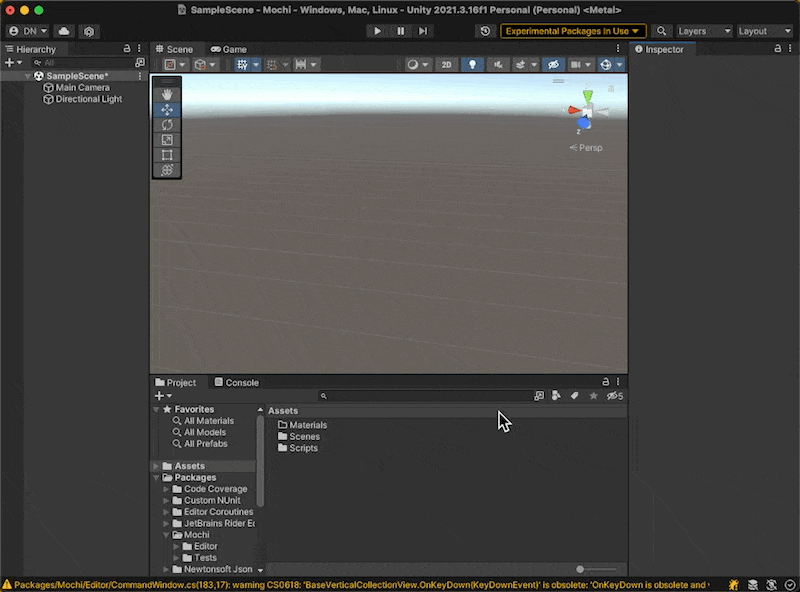
Task: Open the Undo History icon
Action: [485, 31]
